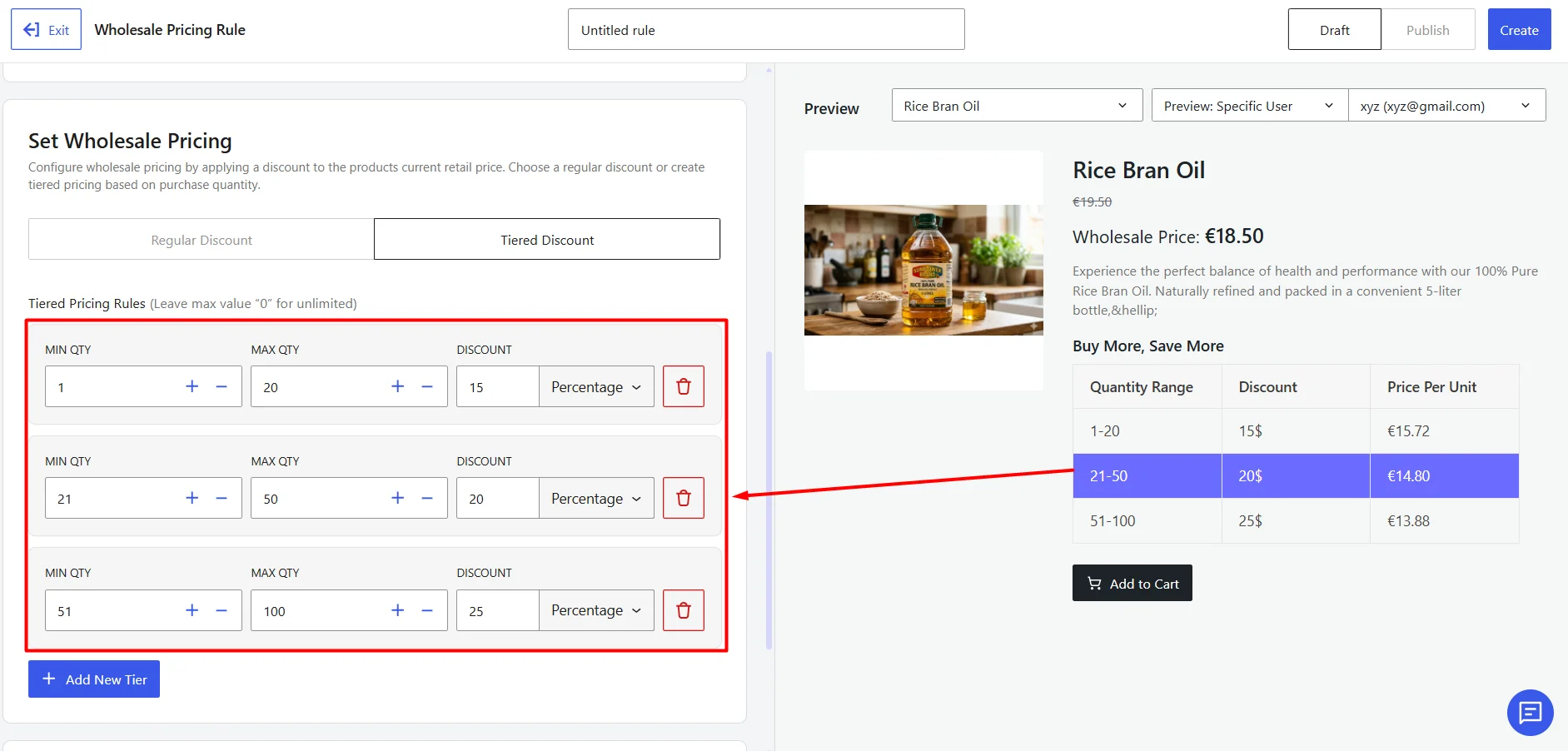Increase max qty plus in 1-20 tier

pyautogui.click(x=398, y=386)
